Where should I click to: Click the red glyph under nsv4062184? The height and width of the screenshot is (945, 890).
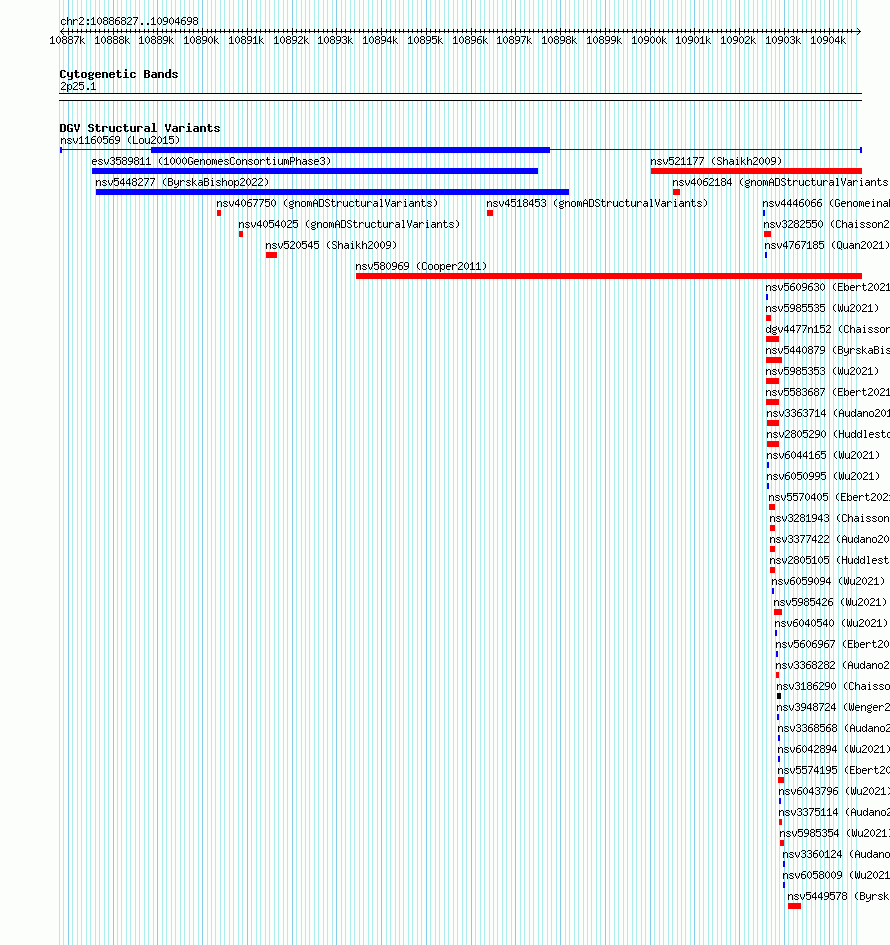coord(676,192)
